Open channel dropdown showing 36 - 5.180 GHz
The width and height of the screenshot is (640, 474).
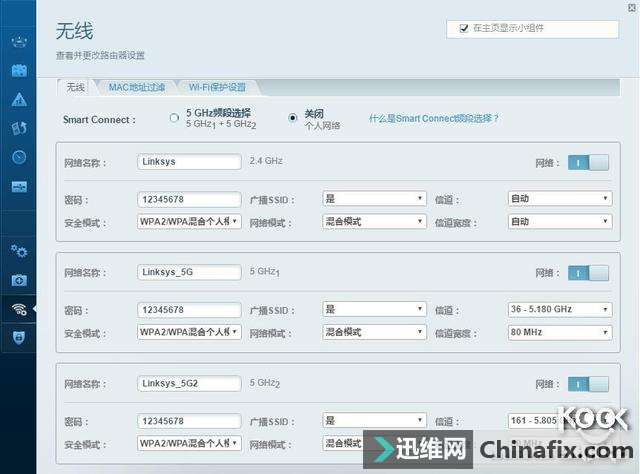click(x=560, y=309)
